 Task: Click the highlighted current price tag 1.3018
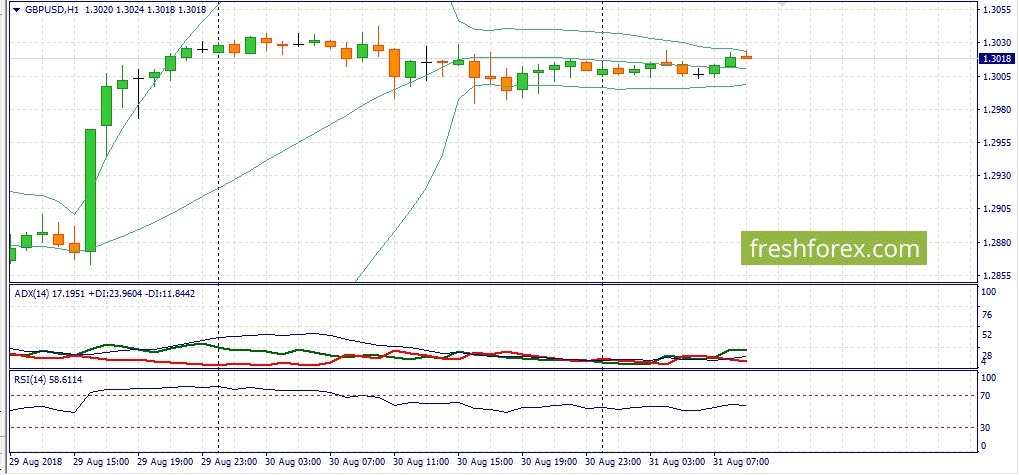click(995, 58)
